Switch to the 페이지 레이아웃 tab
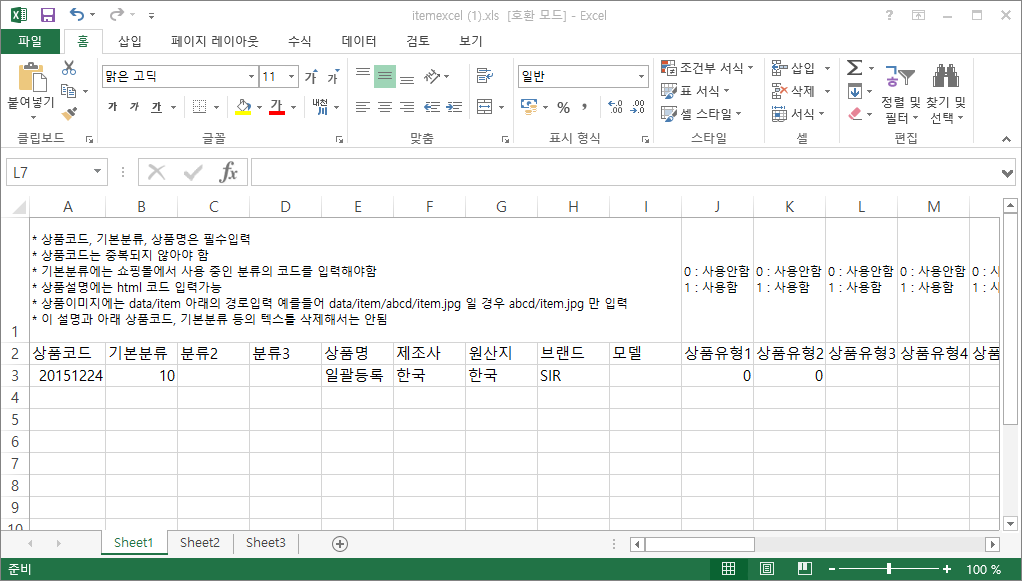This screenshot has width=1022, height=581. click(x=214, y=41)
